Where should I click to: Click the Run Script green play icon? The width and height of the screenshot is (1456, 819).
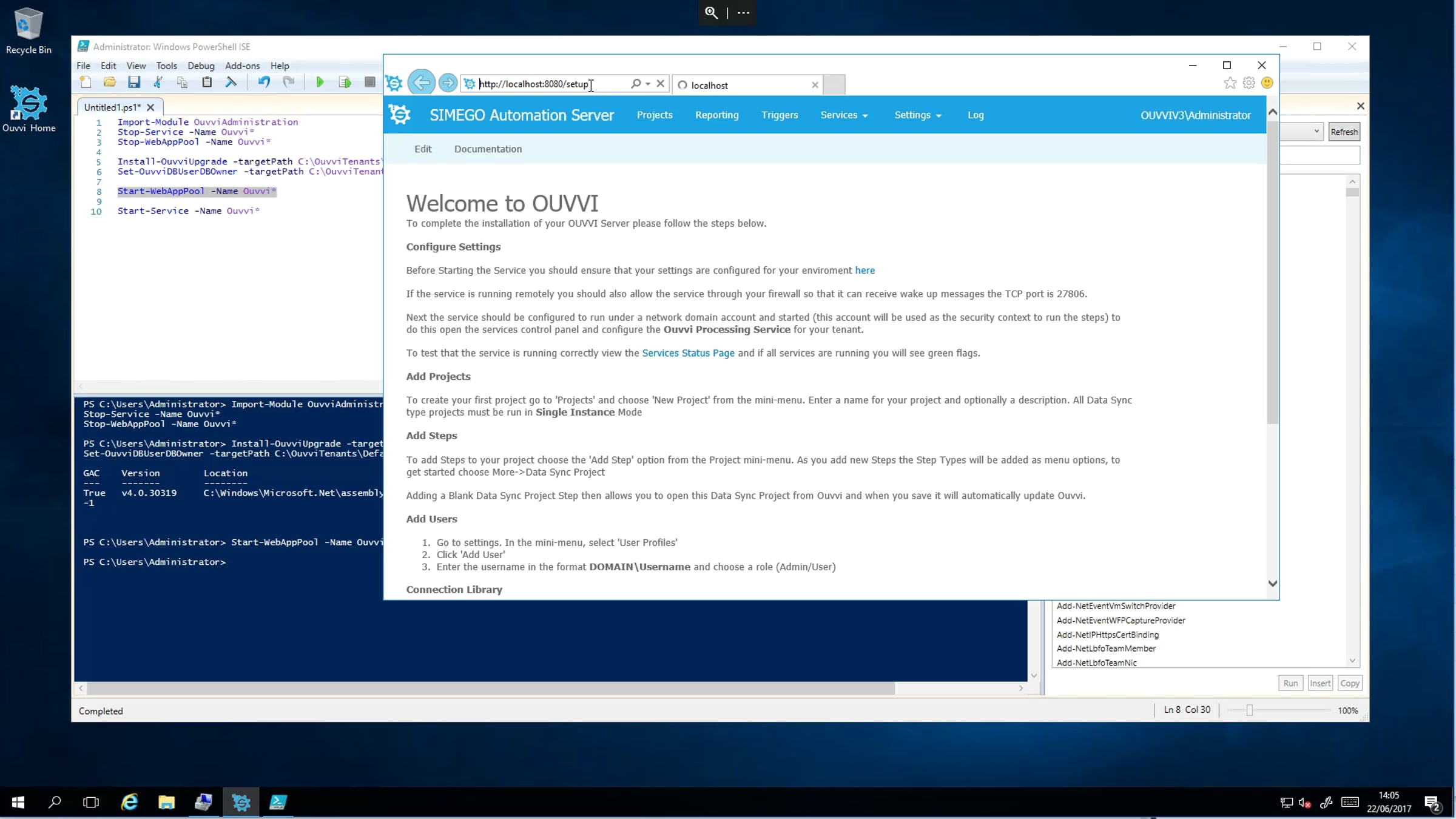tap(320, 83)
